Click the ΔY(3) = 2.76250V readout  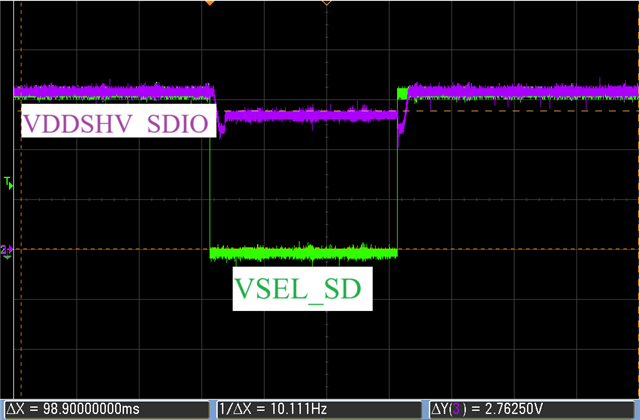[x=532, y=409]
